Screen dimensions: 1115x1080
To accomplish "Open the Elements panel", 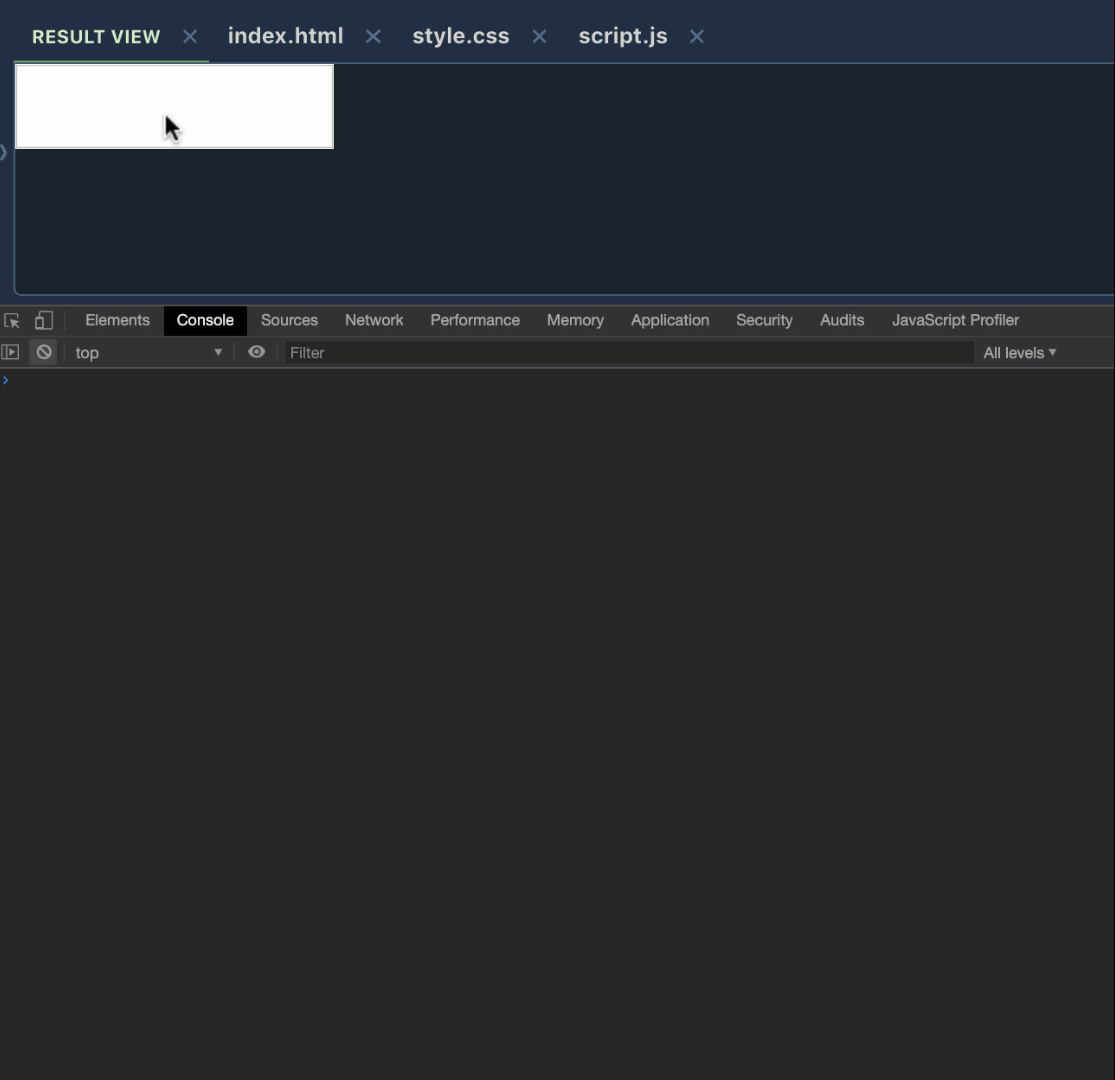I will 117,321.
